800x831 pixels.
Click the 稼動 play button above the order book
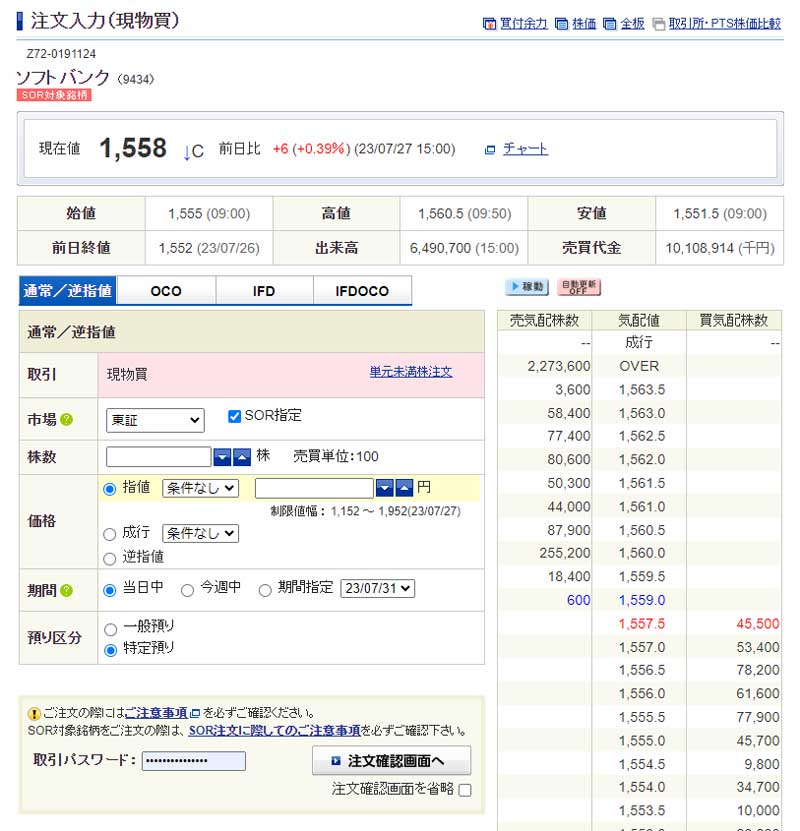527,287
